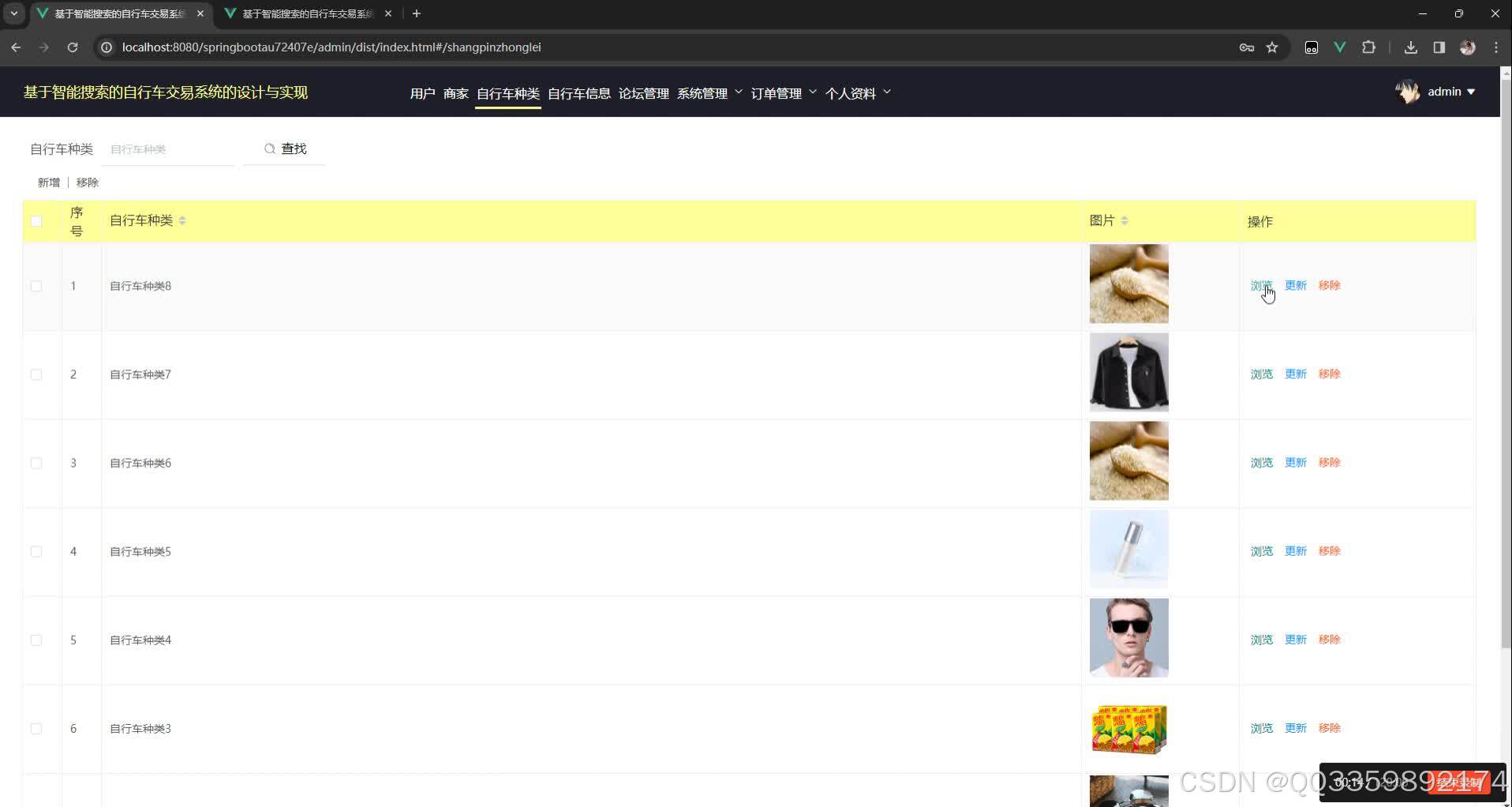This screenshot has width=1512, height=807.
Task: Click the browser address bar URL
Action: tap(331, 47)
